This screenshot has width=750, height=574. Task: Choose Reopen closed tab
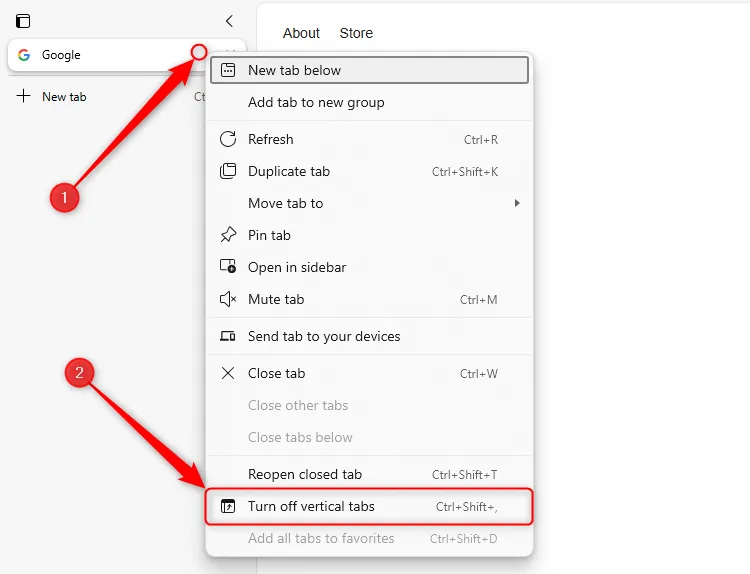[x=305, y=474]
